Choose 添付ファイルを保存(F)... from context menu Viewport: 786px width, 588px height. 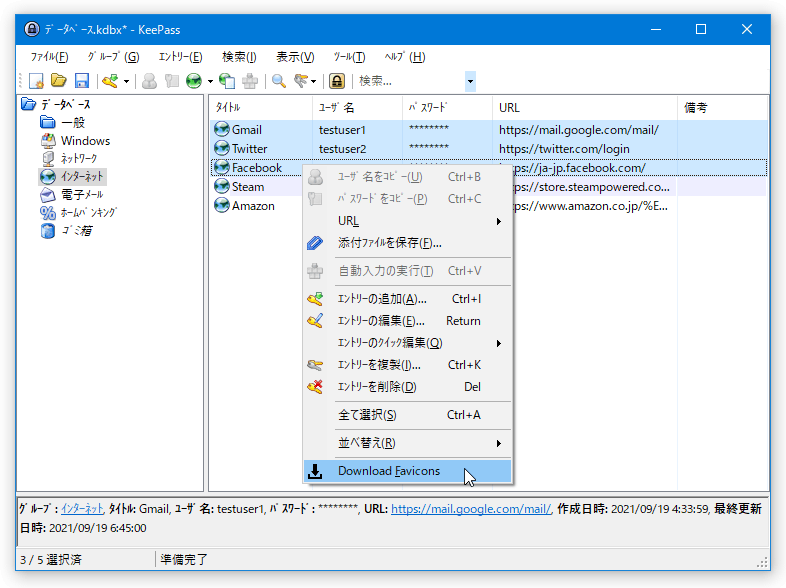pyautogui.click(x=408, y=243)
